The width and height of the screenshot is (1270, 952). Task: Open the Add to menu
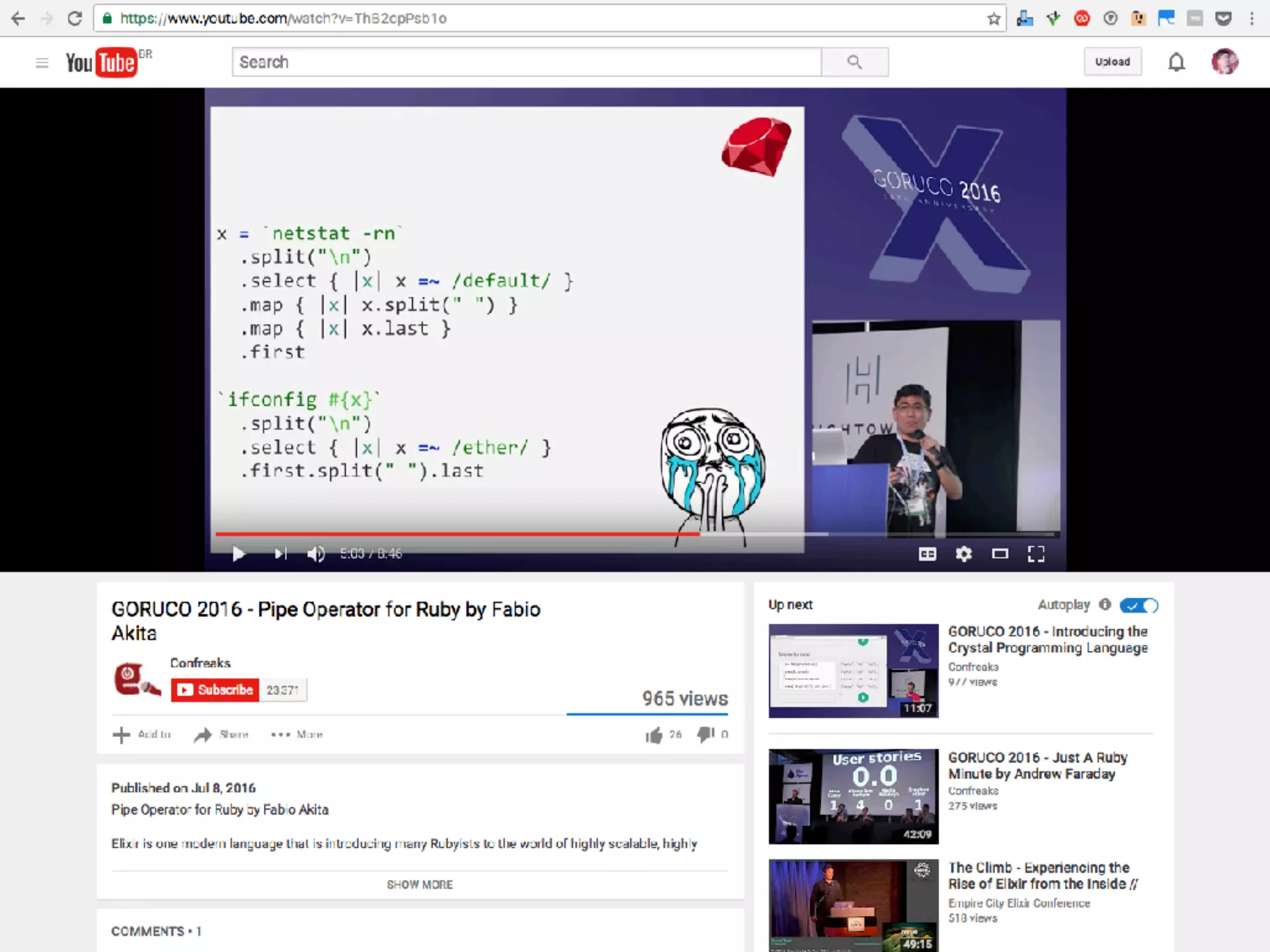pos(142,734)
